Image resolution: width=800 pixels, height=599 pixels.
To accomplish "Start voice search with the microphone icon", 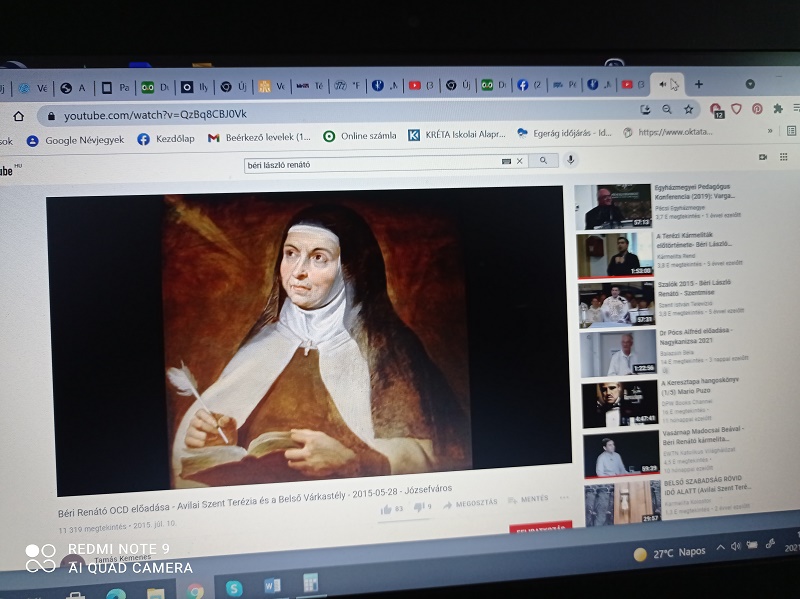I will (571, 160).
